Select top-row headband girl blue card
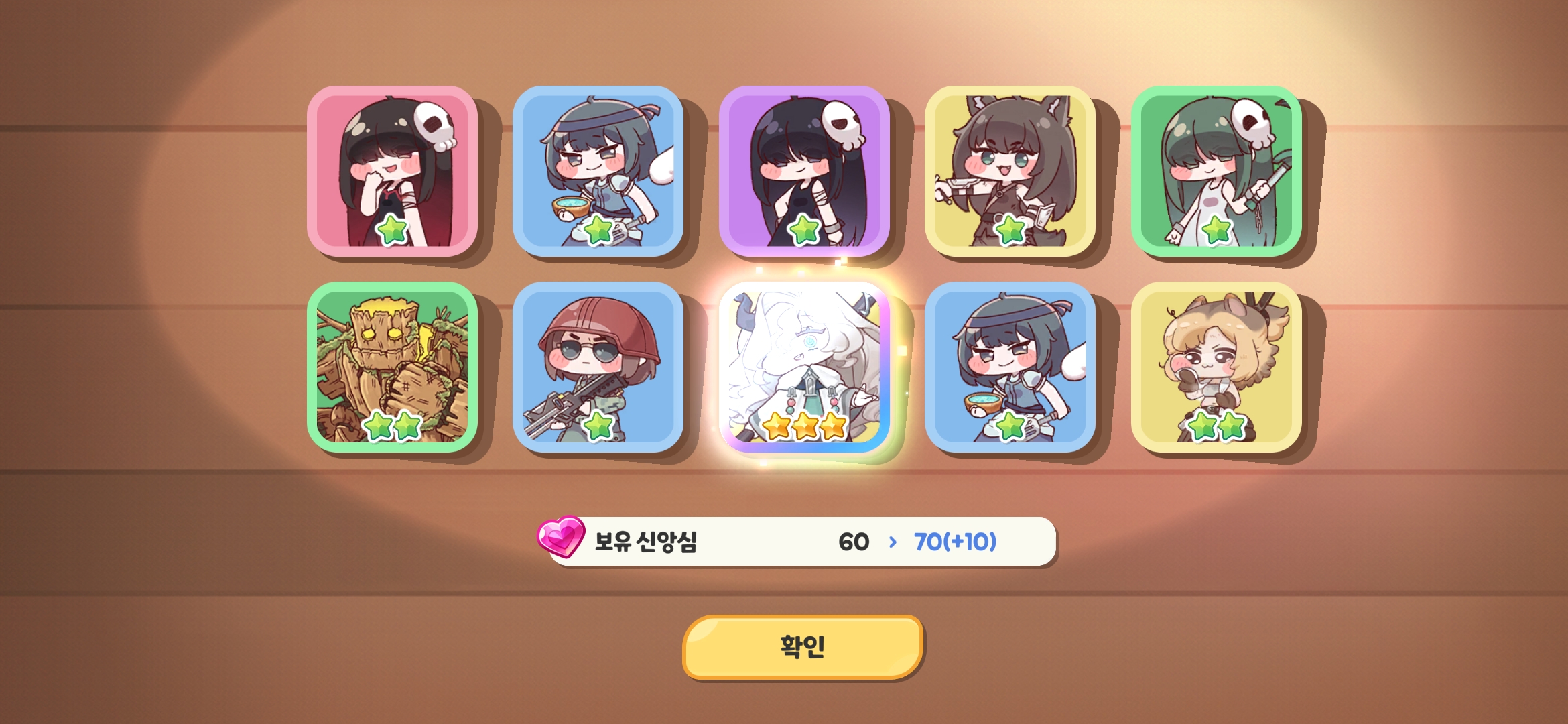The image size is (1568, 724). click(598, 171)
